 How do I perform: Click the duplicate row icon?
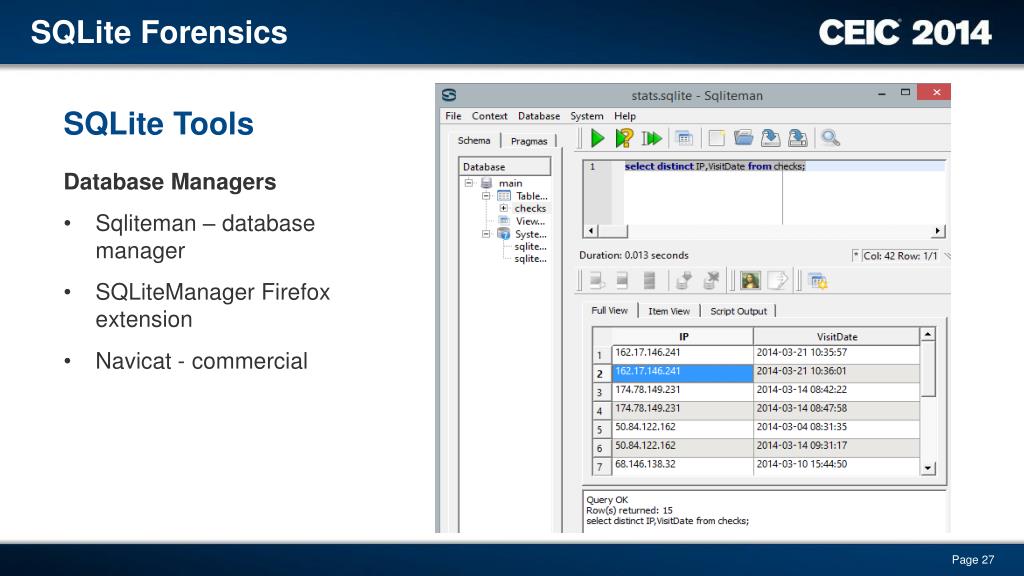tap(622, 281)
